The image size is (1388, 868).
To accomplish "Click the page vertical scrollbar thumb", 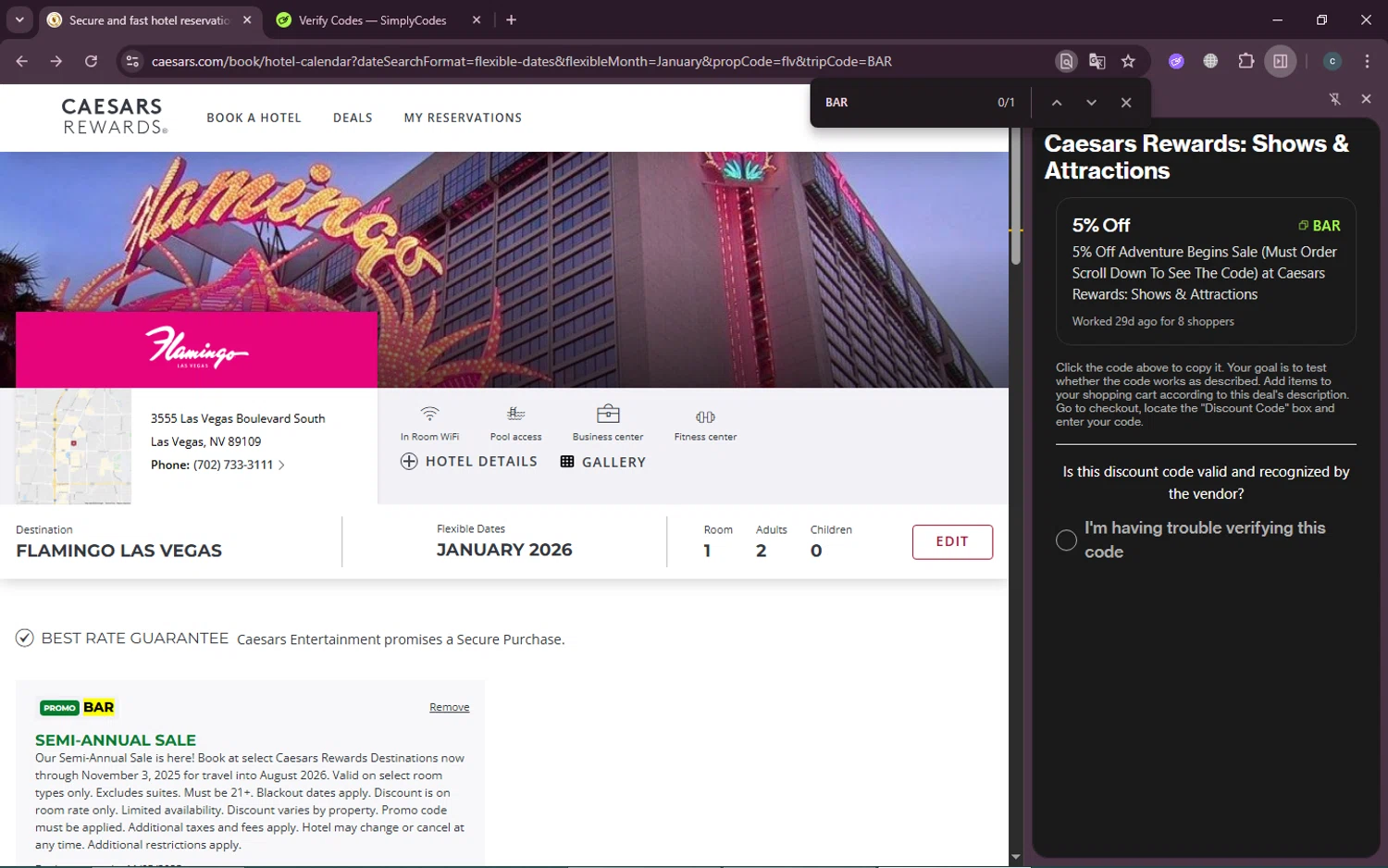I will [x=1016, y=196].
